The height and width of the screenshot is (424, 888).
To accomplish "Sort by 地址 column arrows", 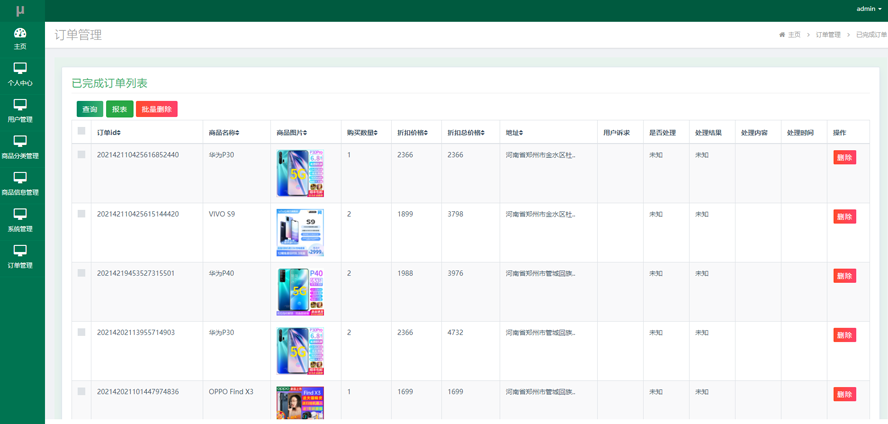I will pyautogui.click(x=520, y=133).
